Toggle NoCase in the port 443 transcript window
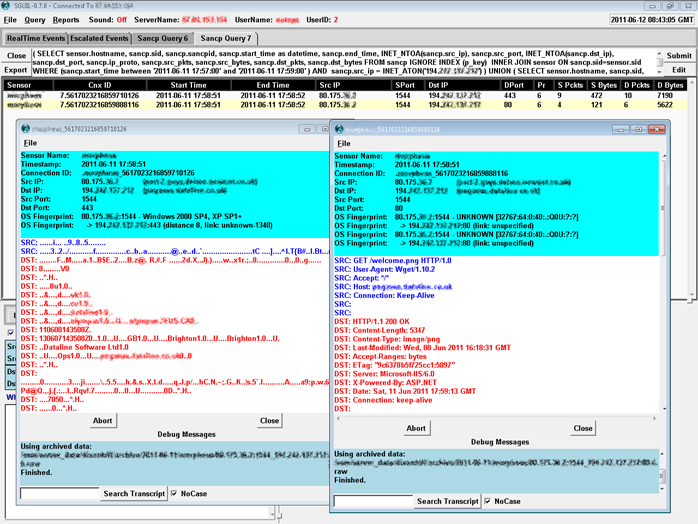698x524 pixels. point(176,493)
